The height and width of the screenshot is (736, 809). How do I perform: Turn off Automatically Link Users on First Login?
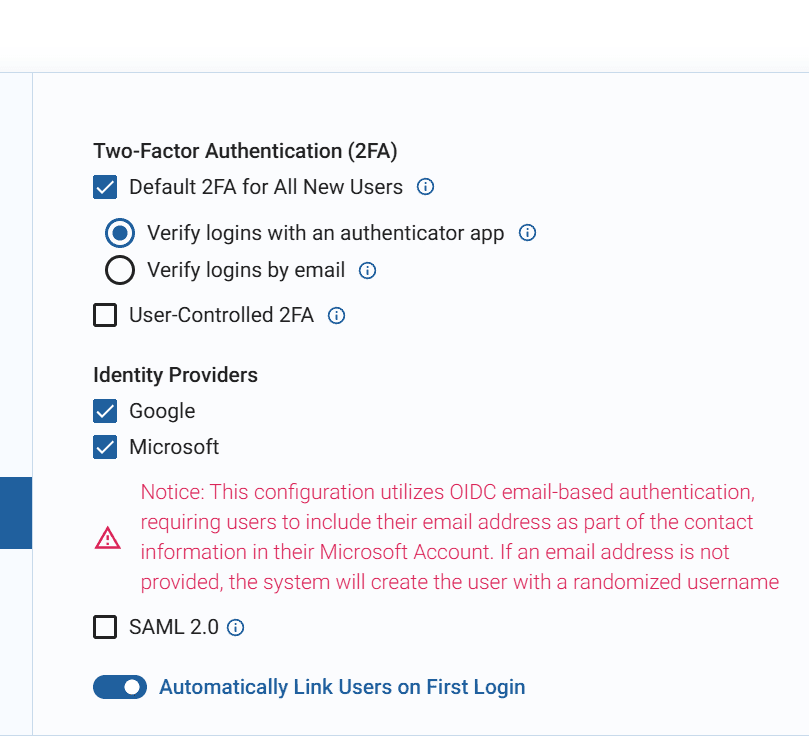click(120, 687)
